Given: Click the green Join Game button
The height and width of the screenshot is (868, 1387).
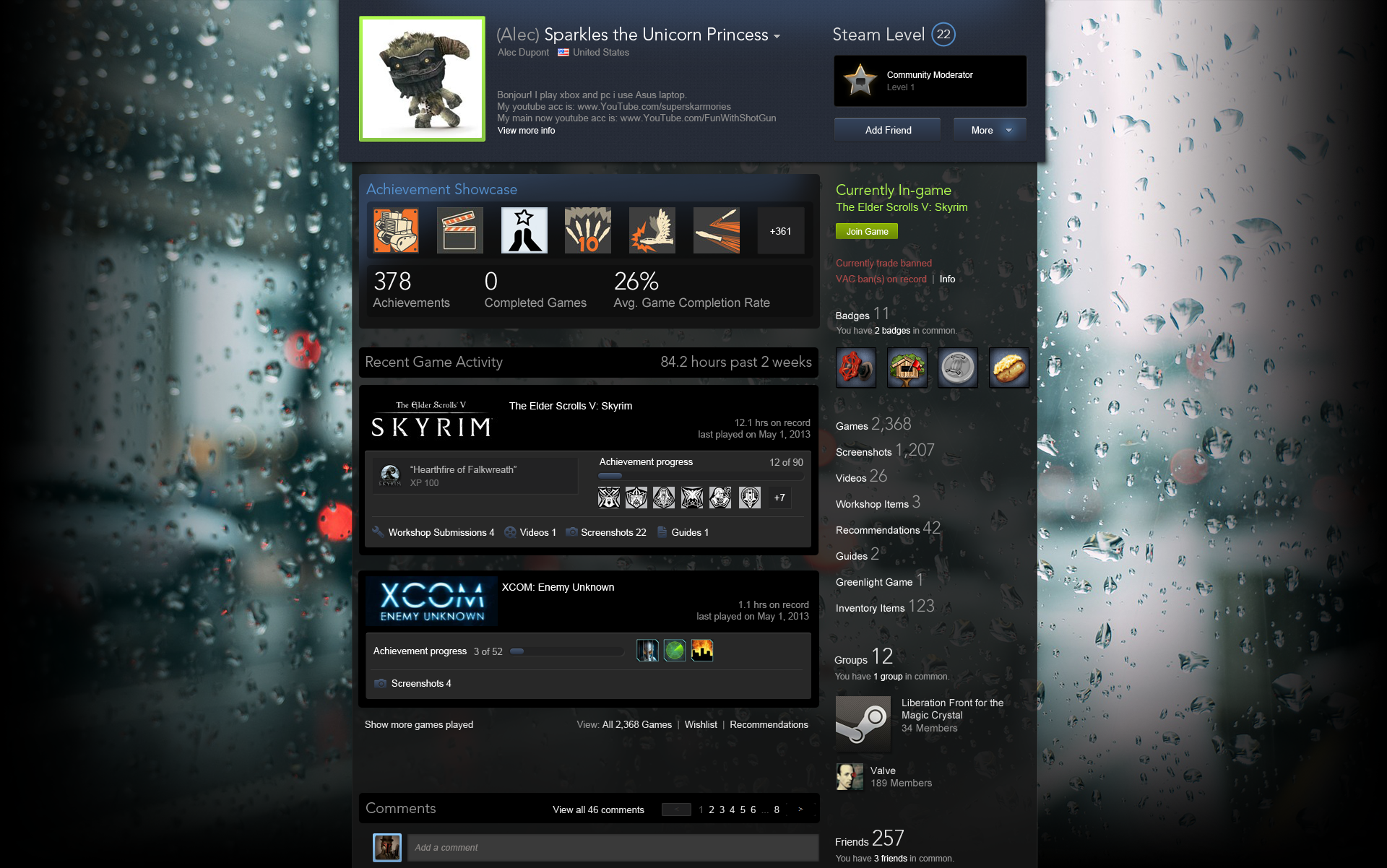Looking at the screenshot, I should tap(867, 231).
